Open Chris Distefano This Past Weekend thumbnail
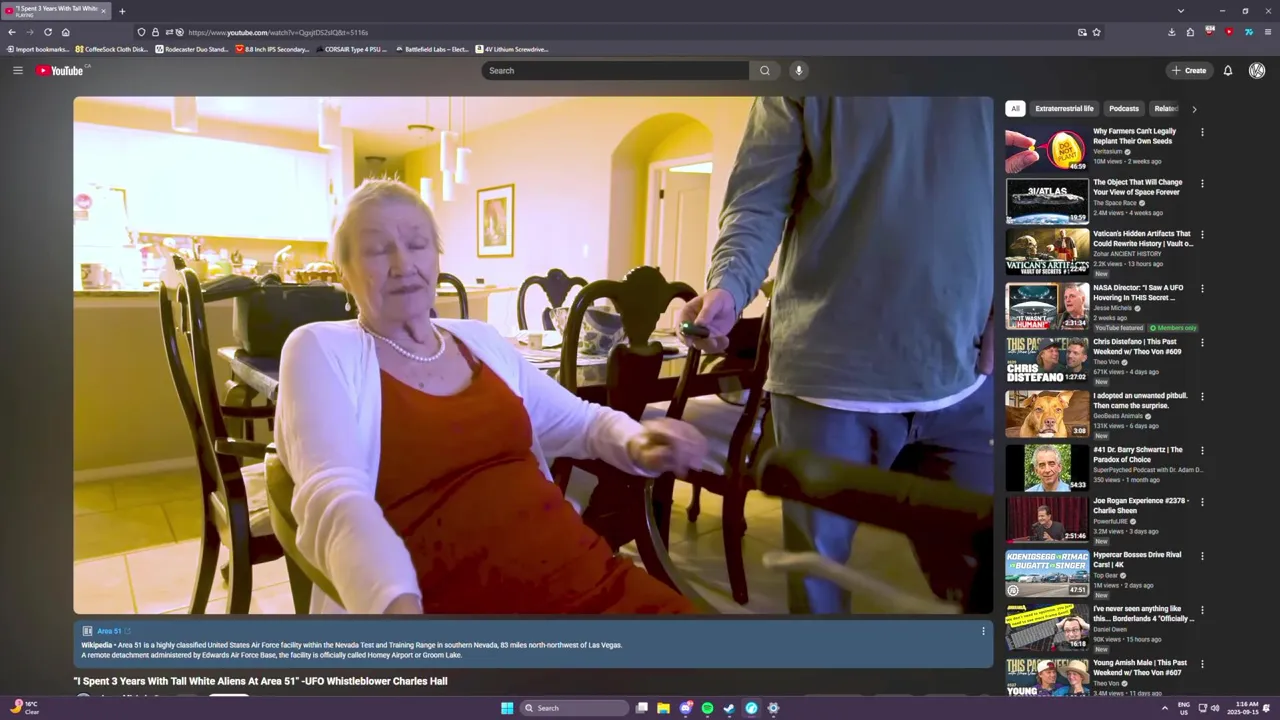Image resolution: width=1280 pixels, height=720 pixels. [1047, 360]
